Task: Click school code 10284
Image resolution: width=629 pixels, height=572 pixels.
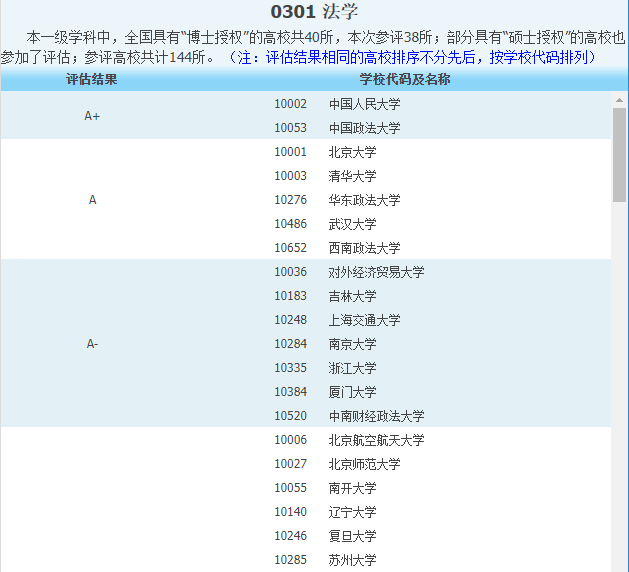Action: point(290,344)
